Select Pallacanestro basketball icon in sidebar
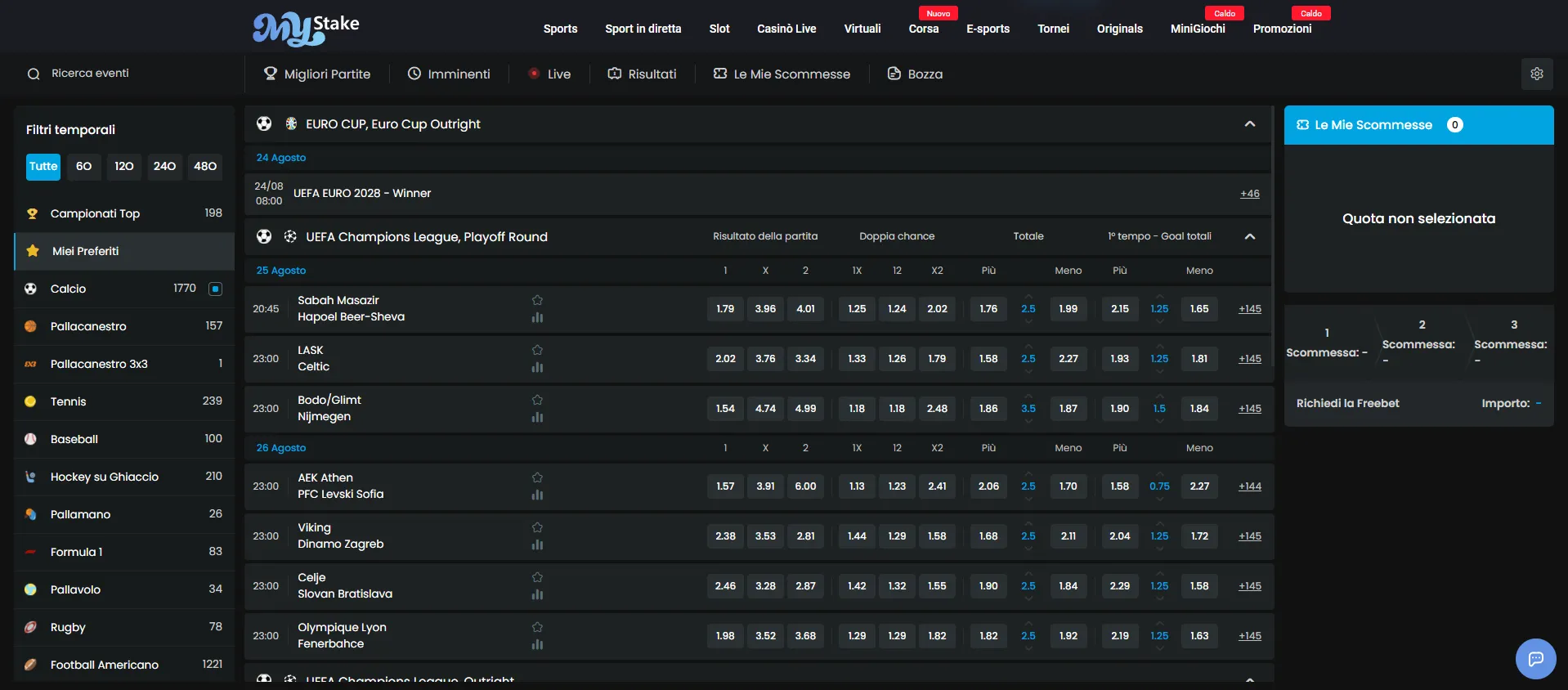The width and height of the screenshot is (1568, 690). pos(31,326)
